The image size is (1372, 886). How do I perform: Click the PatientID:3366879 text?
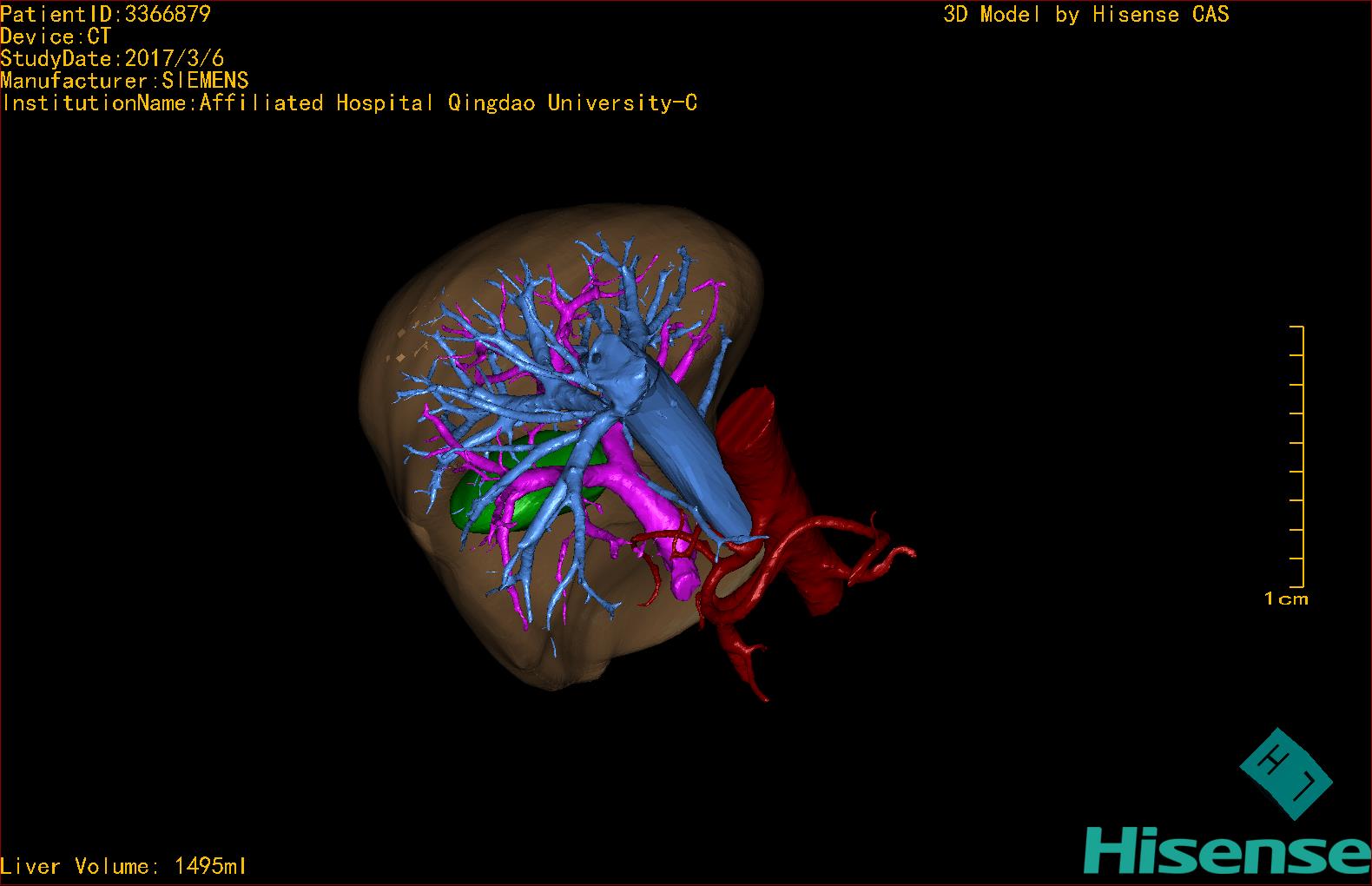pos(105,14)
